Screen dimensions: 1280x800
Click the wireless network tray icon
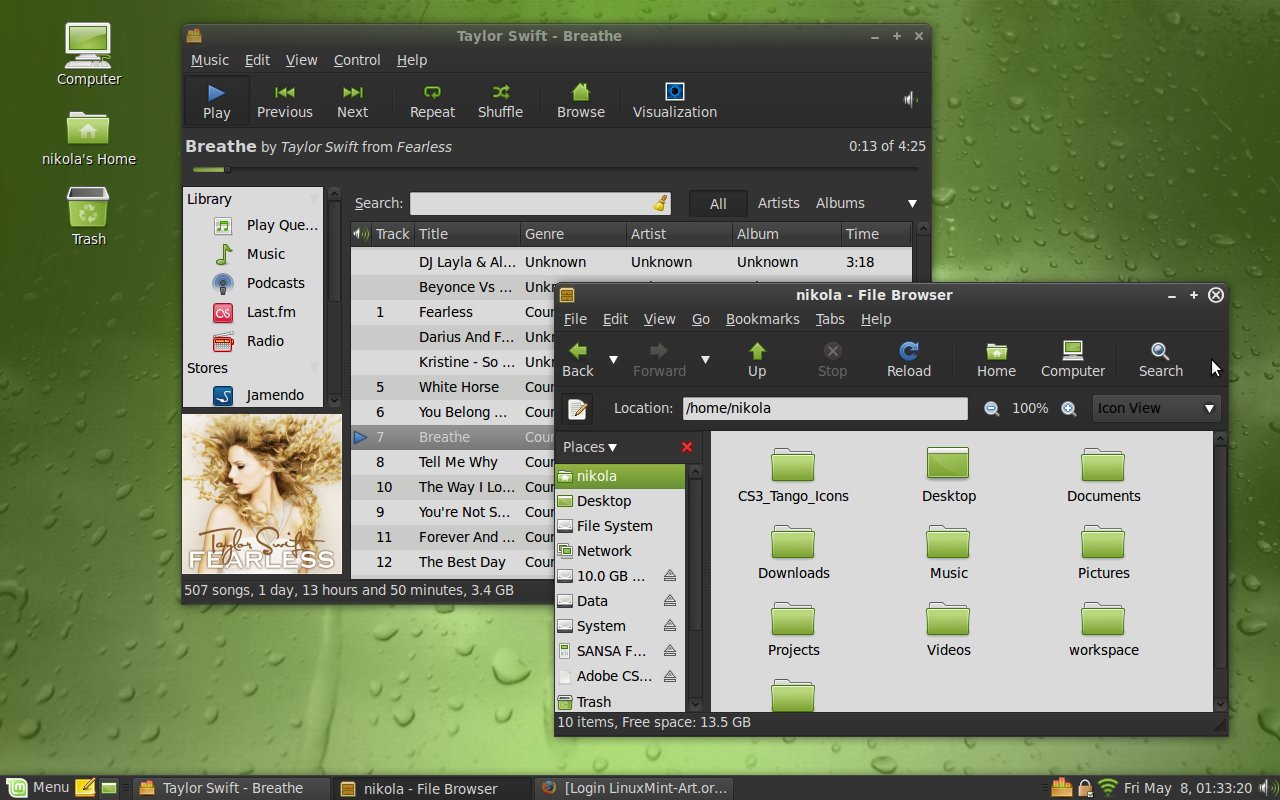pyautogui.click(x=1107, y=787)
